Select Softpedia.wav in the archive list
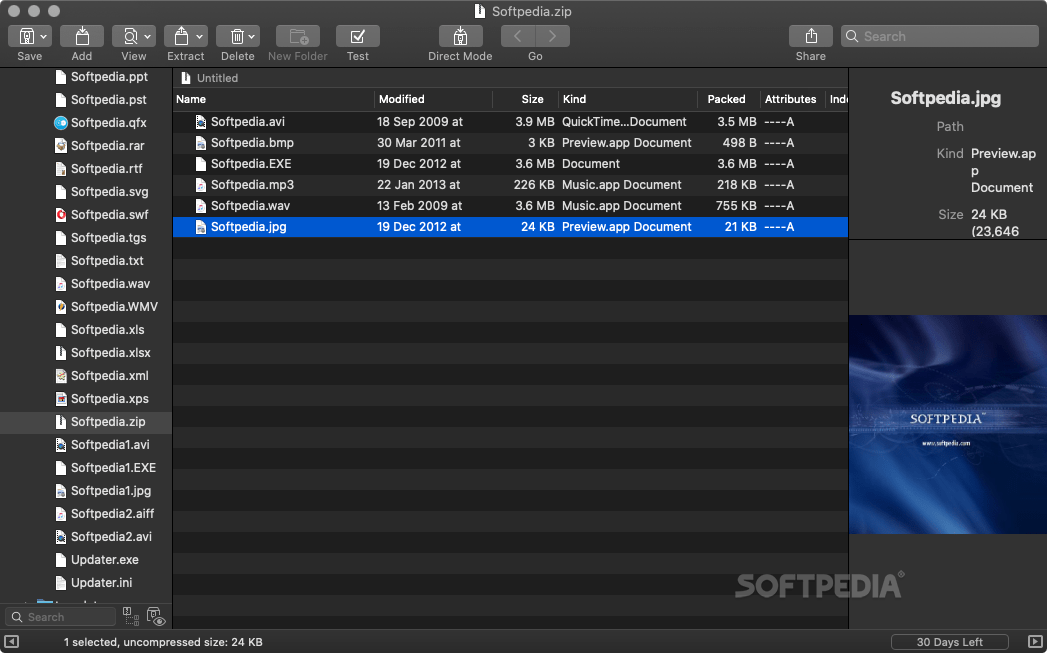This screenshot has height=653, width=1047. (510, 206)
